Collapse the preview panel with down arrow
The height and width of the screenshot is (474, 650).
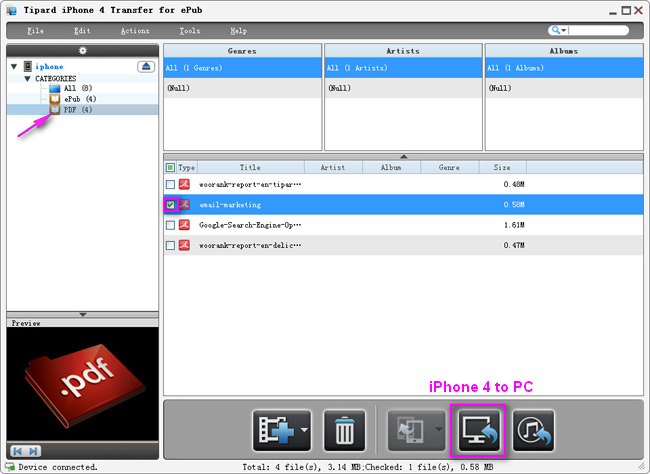83,314
